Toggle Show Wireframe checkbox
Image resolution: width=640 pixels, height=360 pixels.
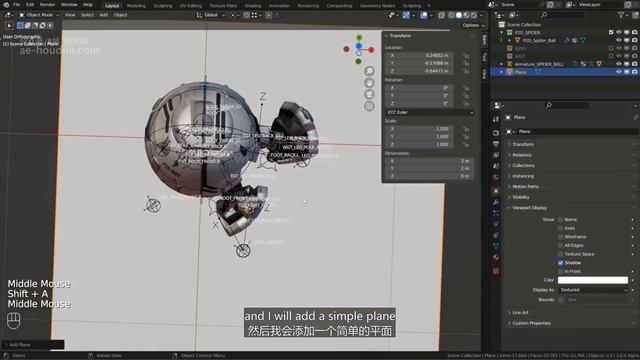coord(560,237)
